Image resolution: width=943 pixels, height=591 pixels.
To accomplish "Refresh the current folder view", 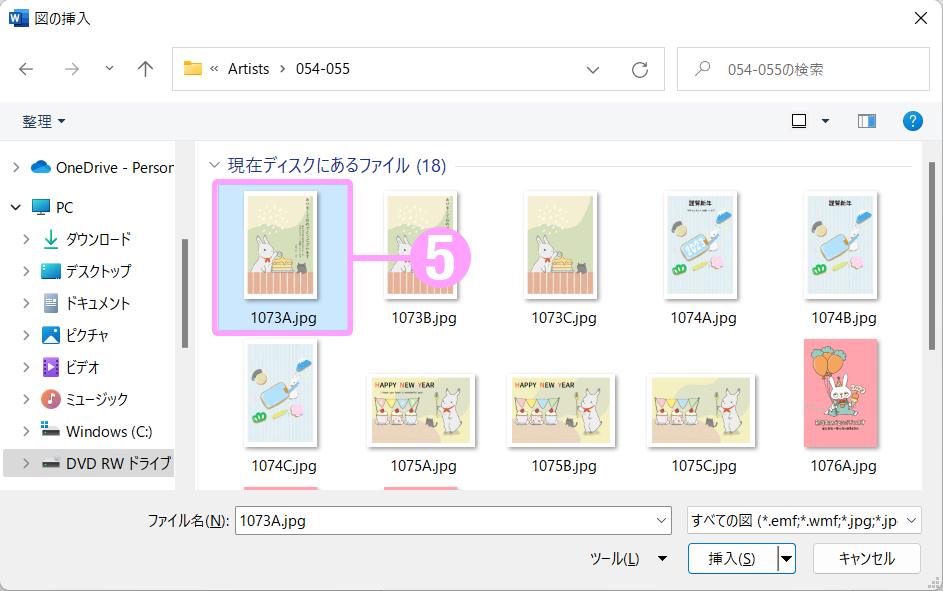I will click(640, 70).
